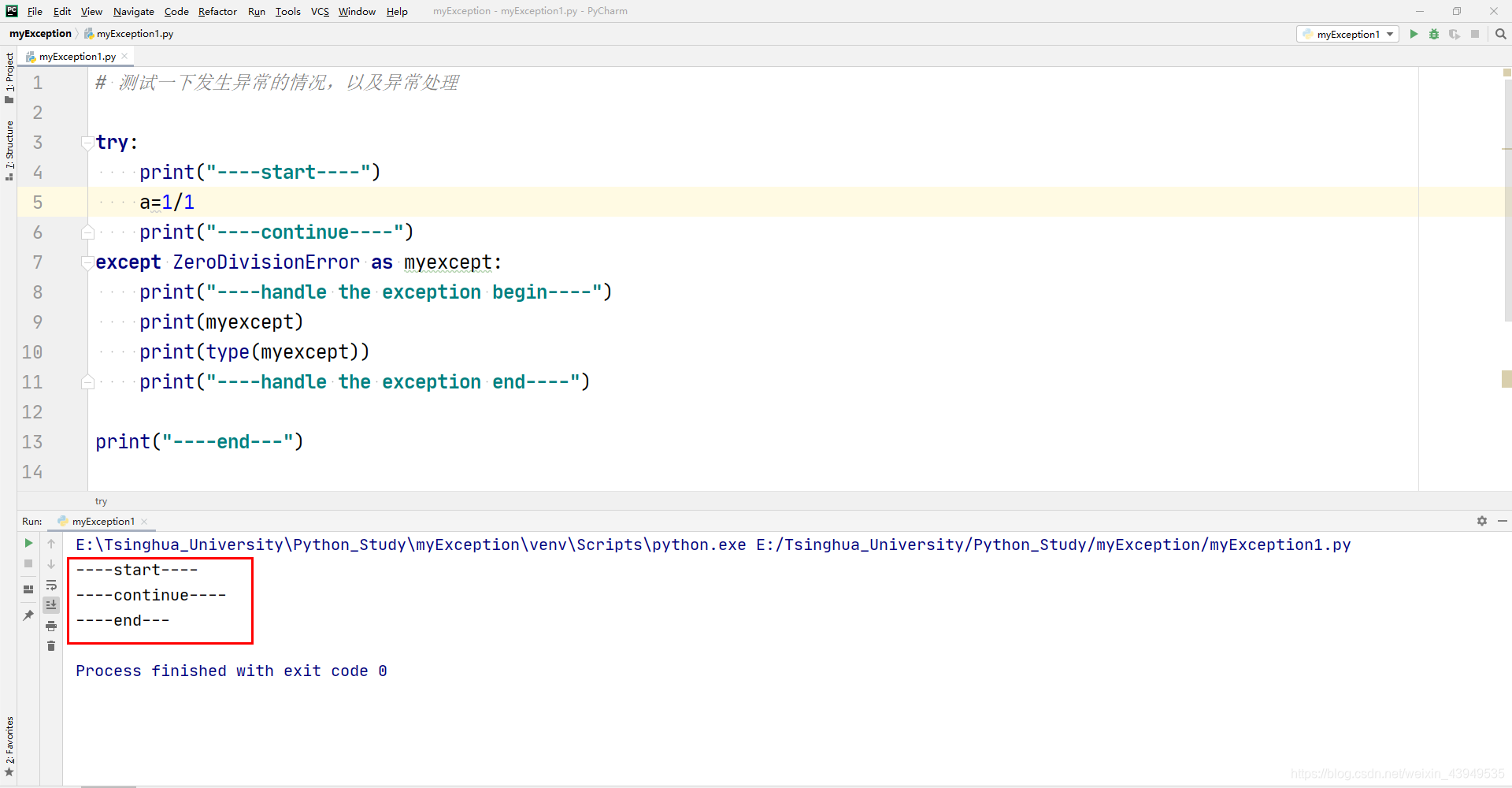Open the Project tool window sidebar
Image resolution: width=1512 pixels, height=788 pixels.
pos(9,77)
